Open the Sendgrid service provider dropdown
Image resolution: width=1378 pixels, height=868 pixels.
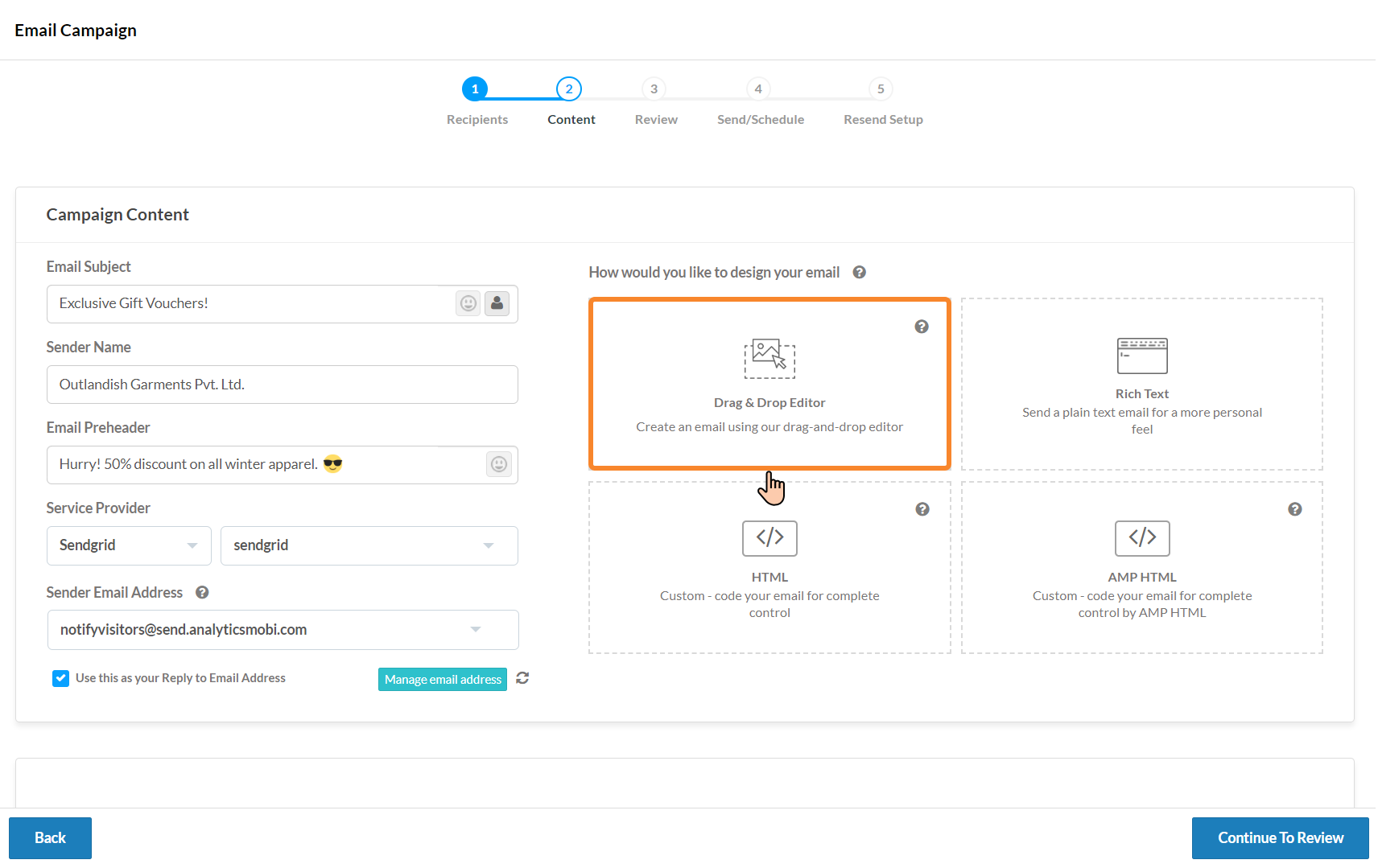pyautogui.click(x=129, y=545)
